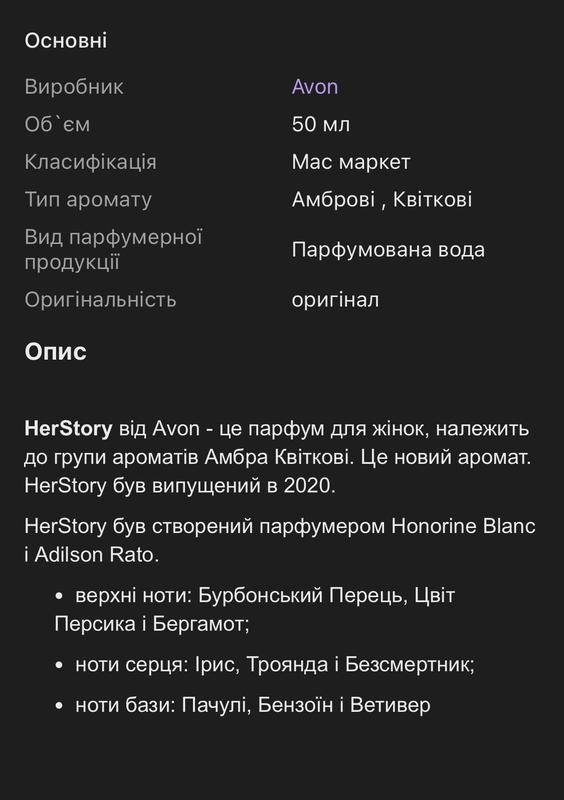Click the Об`єм label
Image resolution: width=564 pixels, height=800 pixels.
pyautogui.click(x=57, y=124)
